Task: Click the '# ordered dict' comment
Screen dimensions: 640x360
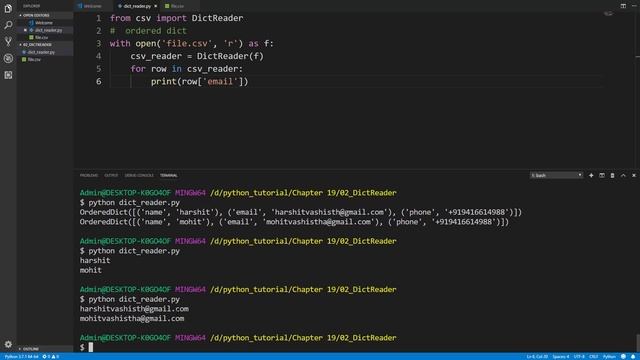Action: (x=148, y=31)
